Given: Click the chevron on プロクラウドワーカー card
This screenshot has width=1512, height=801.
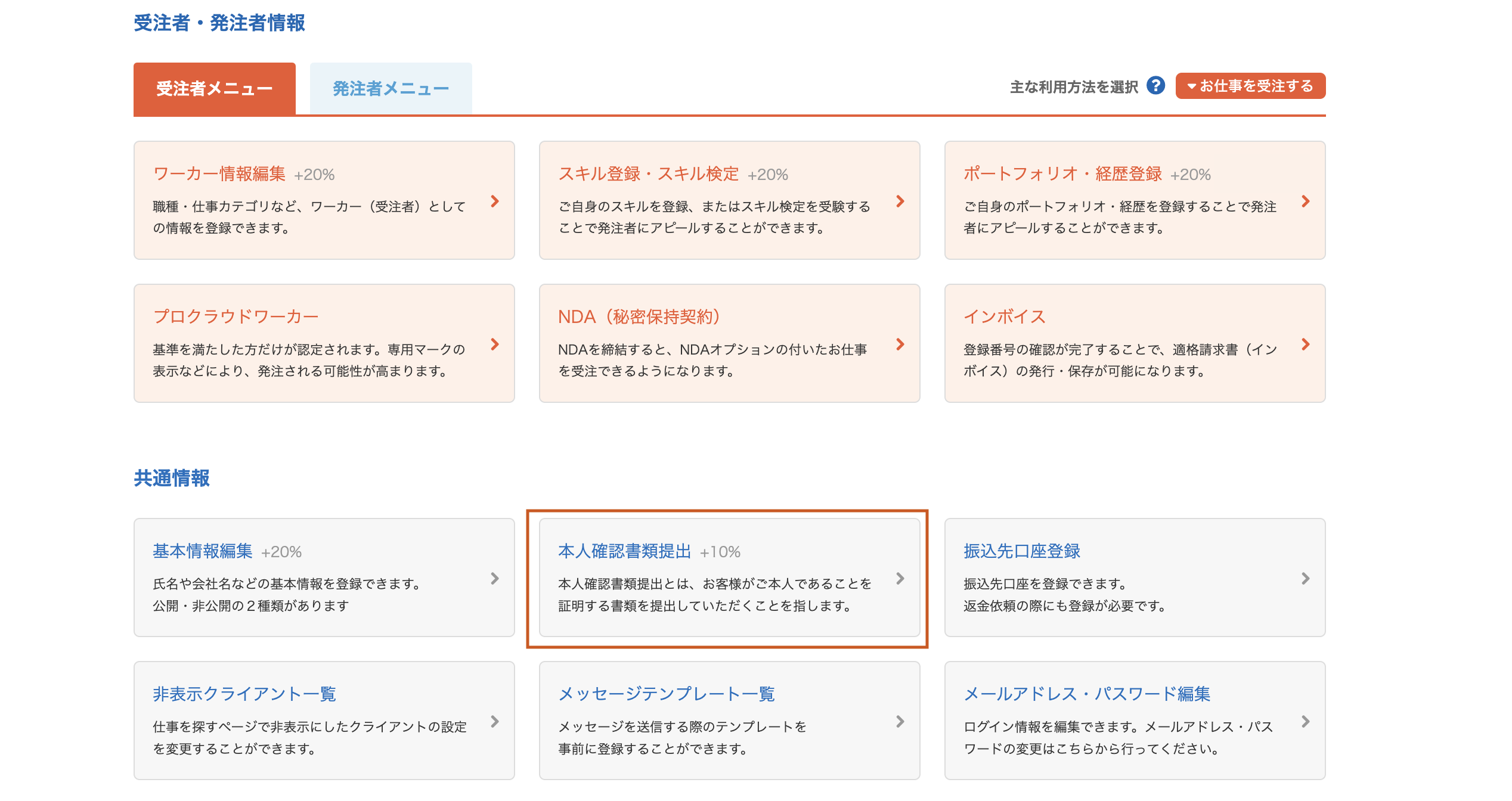Looking at the screenshot, I should 495,344.
